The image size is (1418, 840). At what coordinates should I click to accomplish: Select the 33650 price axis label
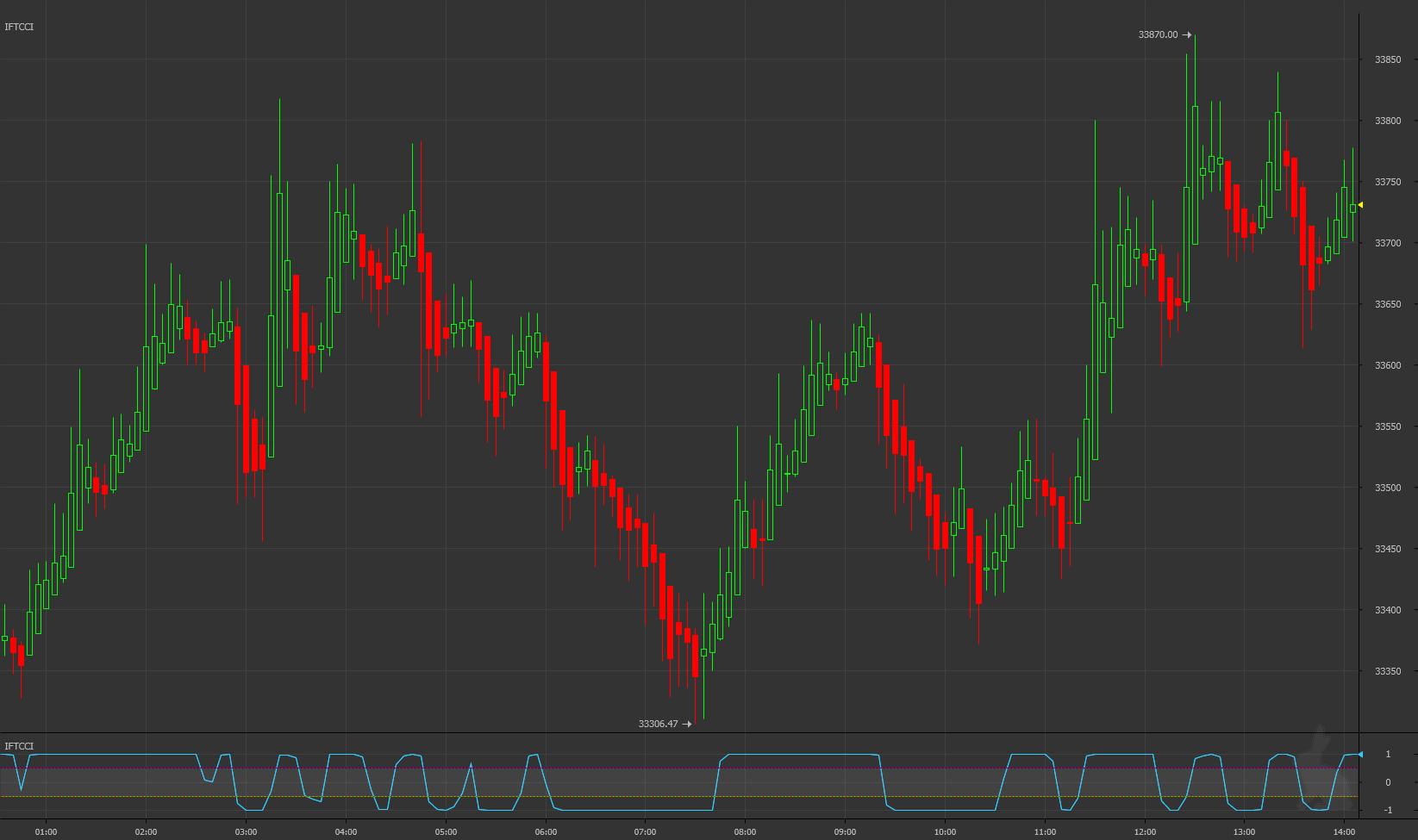point(1388,304)
